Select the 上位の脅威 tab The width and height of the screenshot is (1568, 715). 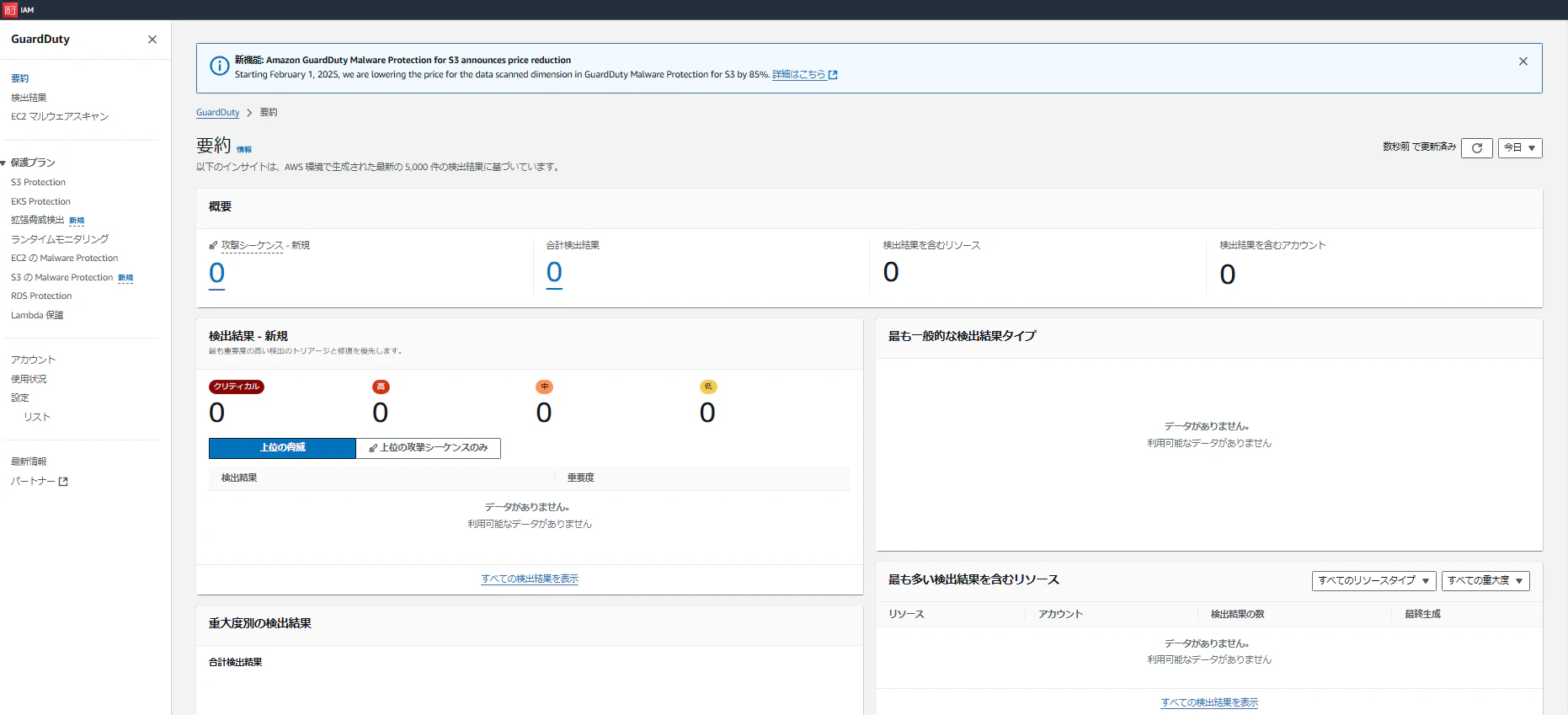(282, 448)
